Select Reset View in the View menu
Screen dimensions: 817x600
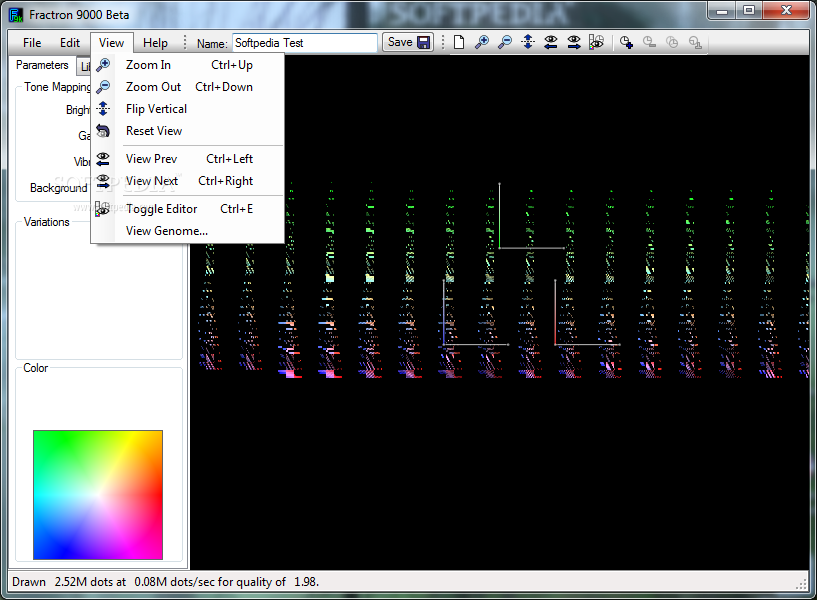point(154,131)
